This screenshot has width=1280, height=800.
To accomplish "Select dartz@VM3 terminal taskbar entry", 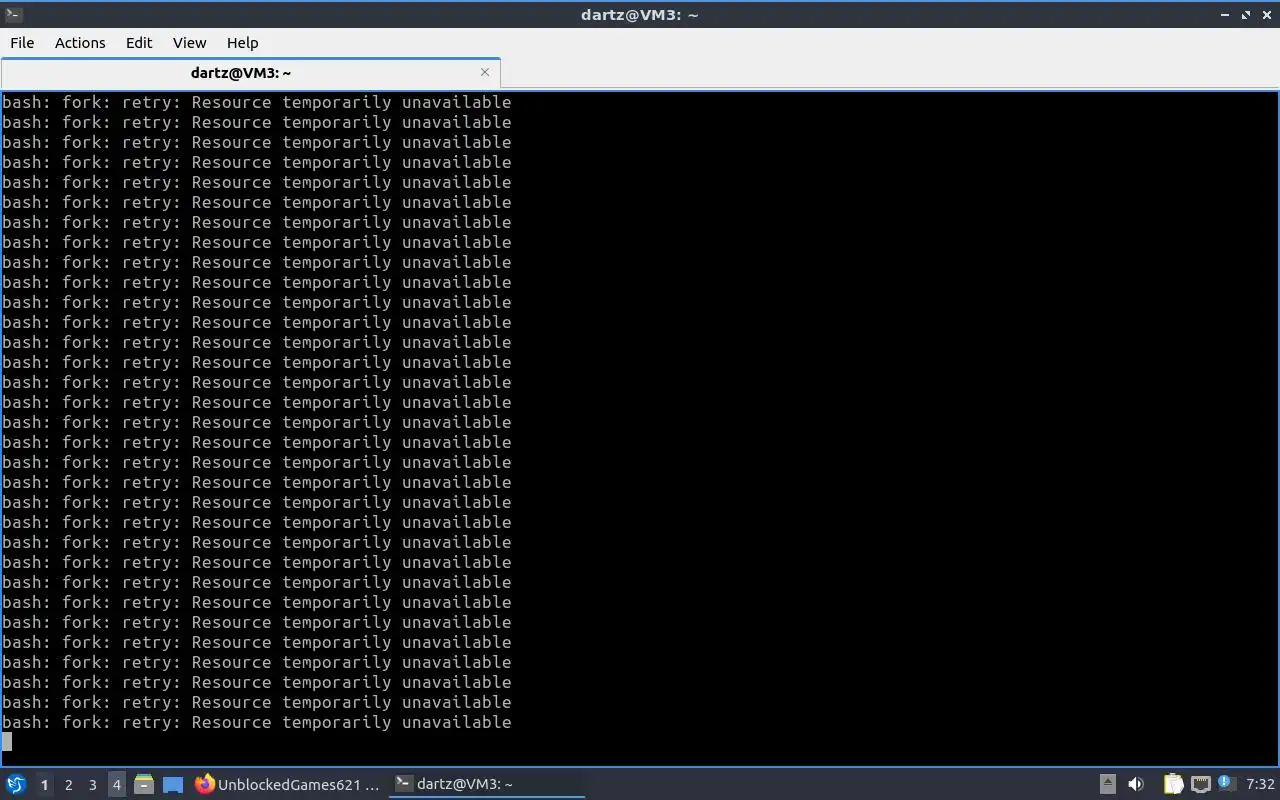I will (487, 784).
